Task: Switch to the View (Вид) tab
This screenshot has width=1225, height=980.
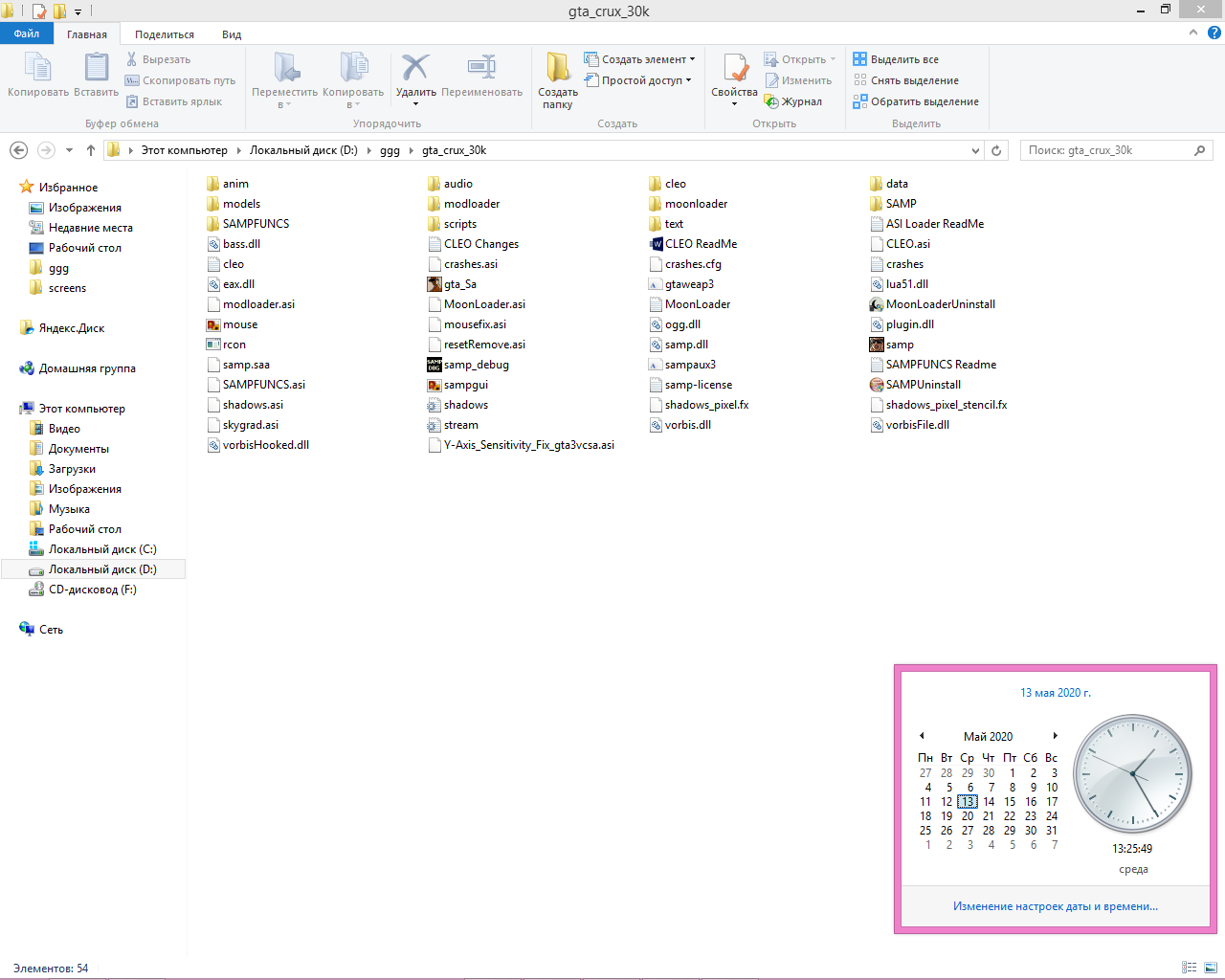Action: click(232, 34)
